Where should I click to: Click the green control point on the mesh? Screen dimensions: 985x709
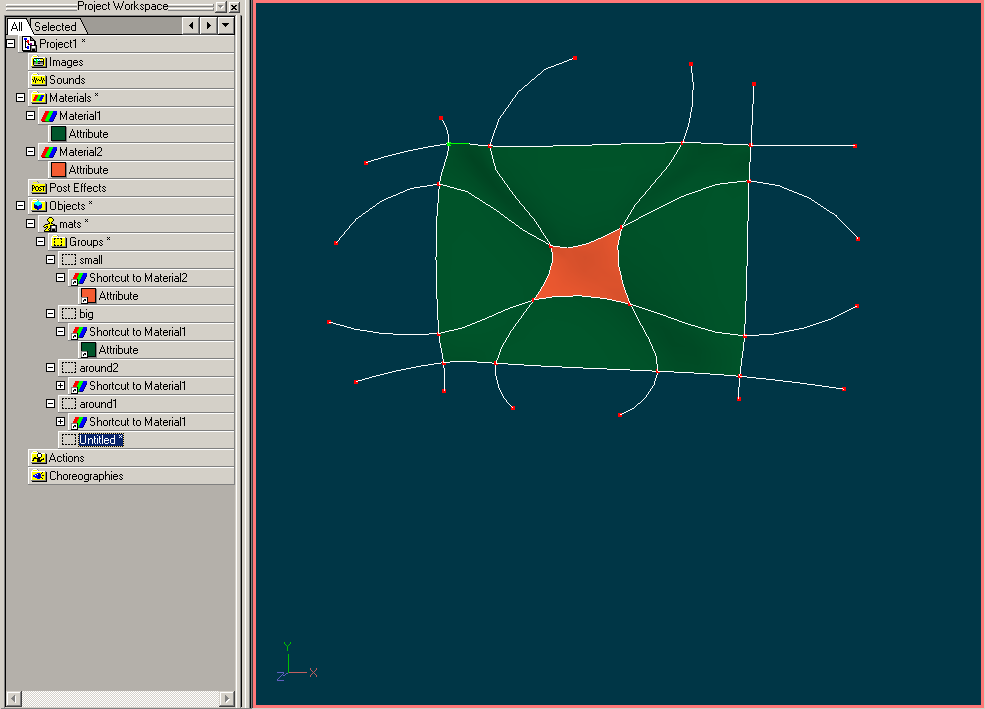click(x=449, y=144)
